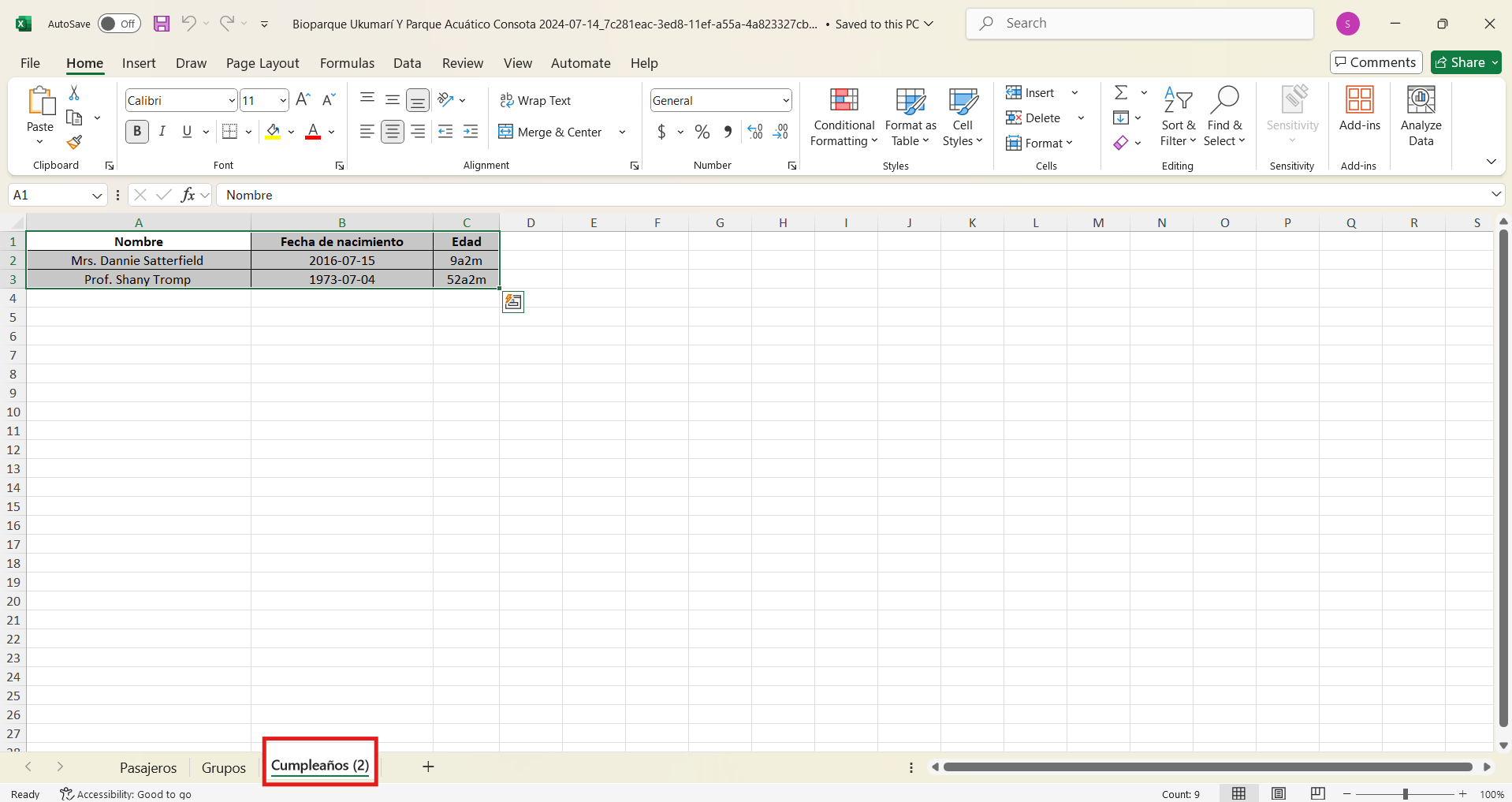This screenshot has height=802, width=1512.
Task: Open the Formulas ribbon tab
Action: point(347,63)
